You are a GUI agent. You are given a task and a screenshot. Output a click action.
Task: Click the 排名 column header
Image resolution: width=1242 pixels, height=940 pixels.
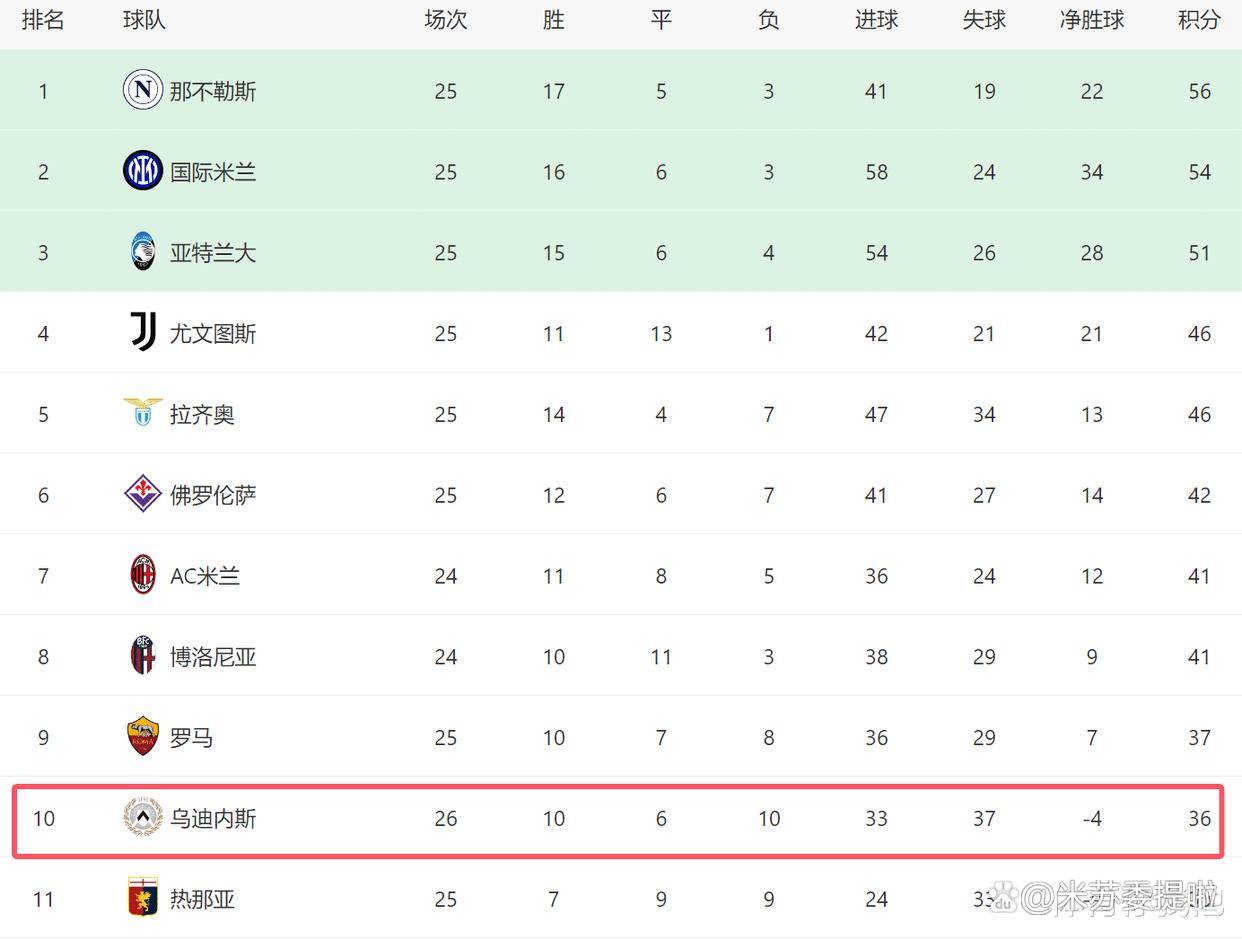click(x=43, y=20)
